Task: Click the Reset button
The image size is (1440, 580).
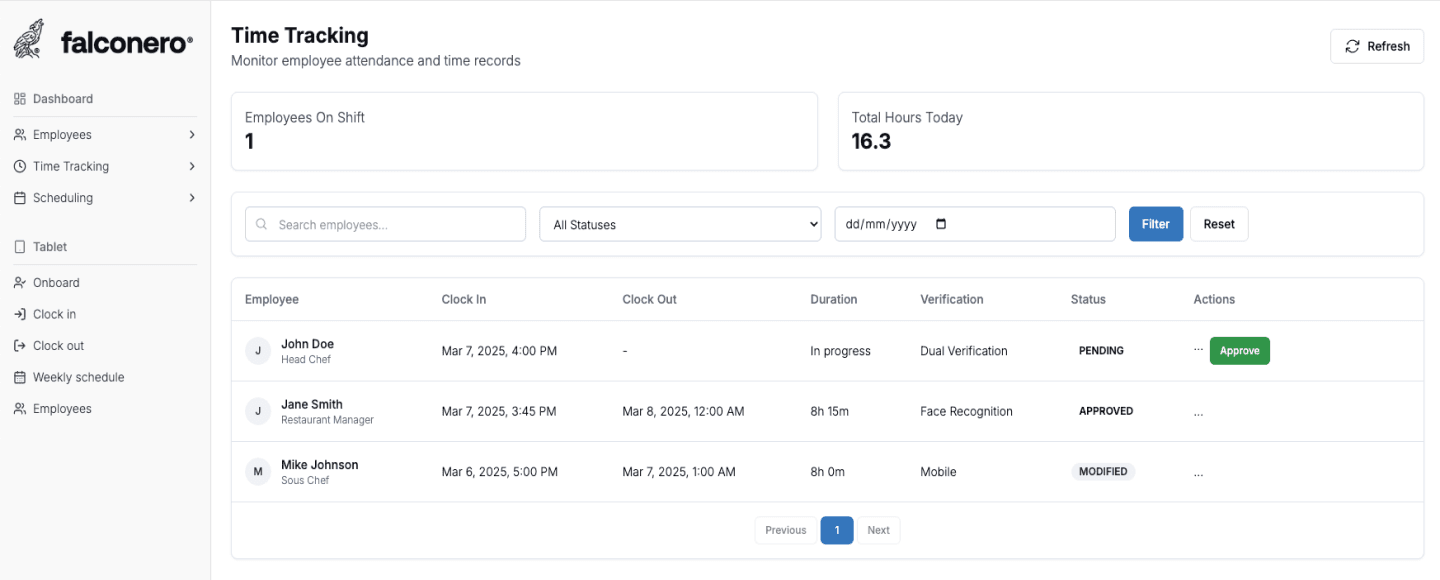Action: click(1219, 224)
